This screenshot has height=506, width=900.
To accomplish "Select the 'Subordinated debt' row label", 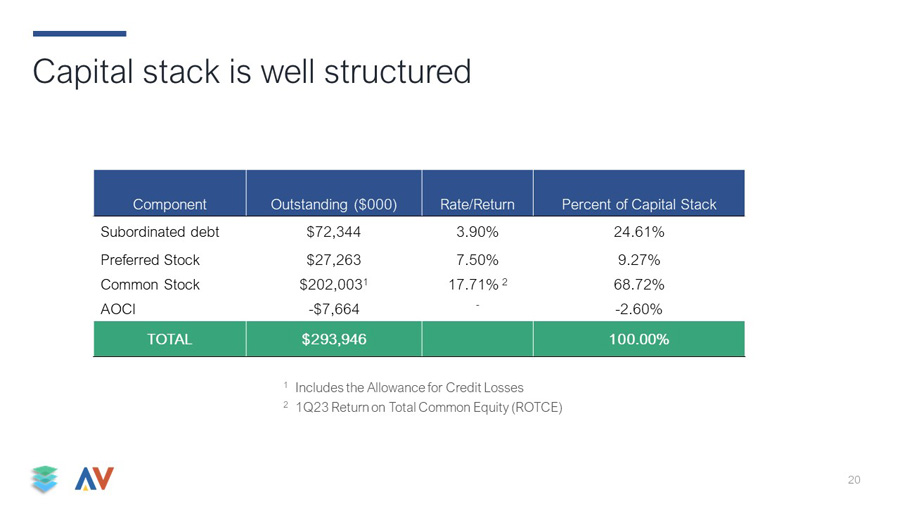I will click(x=160, y=232).
